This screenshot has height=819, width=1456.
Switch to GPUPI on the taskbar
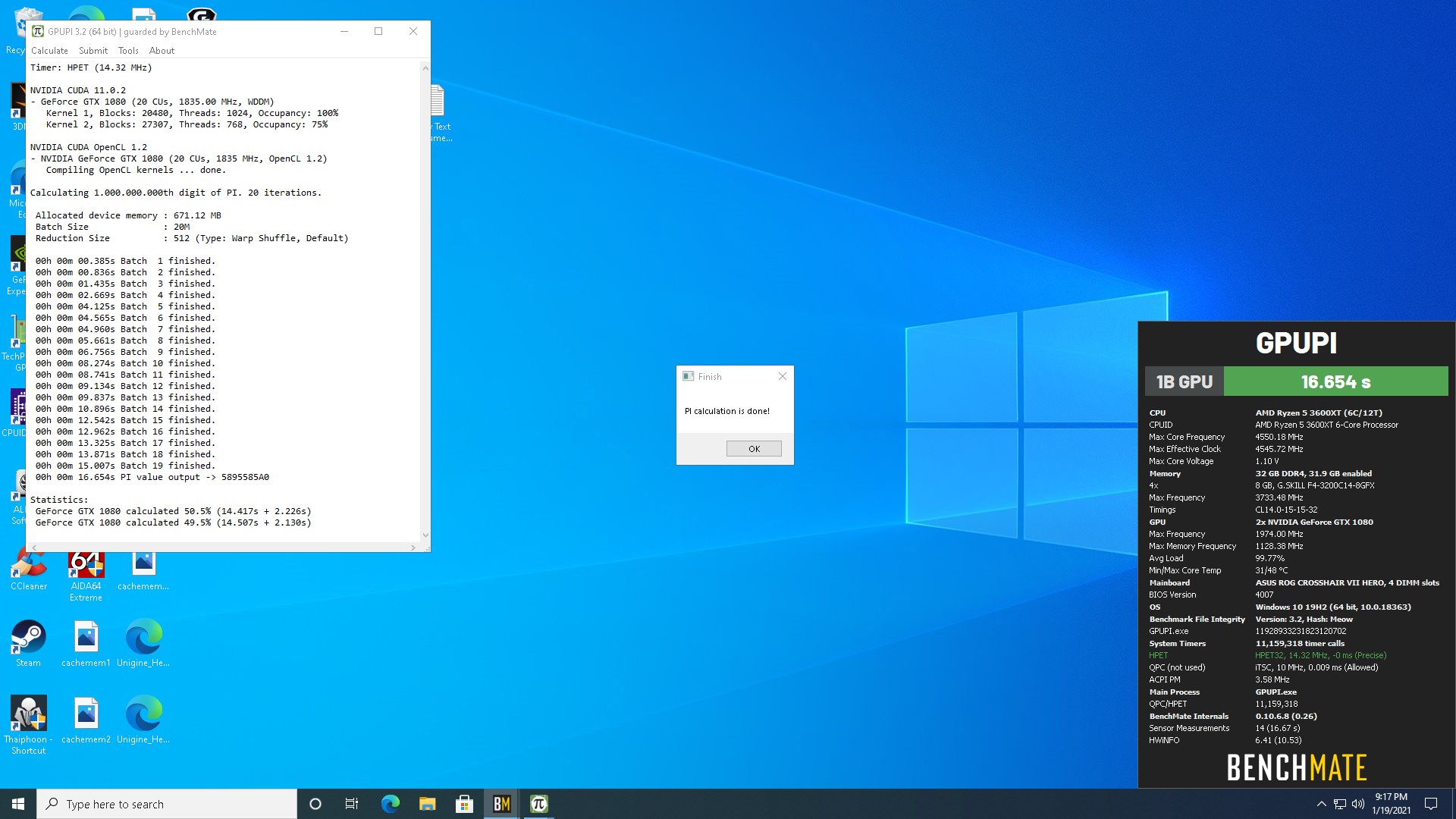538,804
